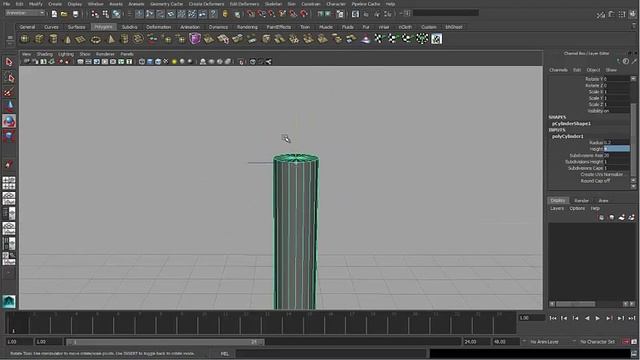This screenshot has height=360, width=640.
Task: Toggle Use All Lights yellow bulb icon
Action: pos(174,62)
